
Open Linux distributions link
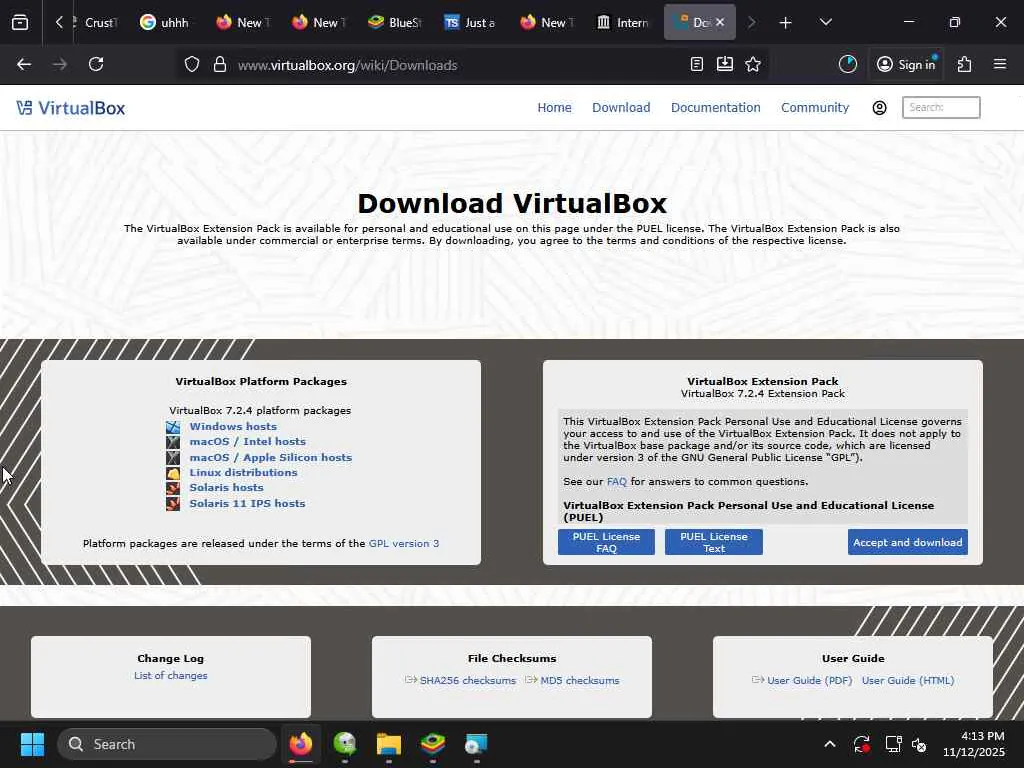pyautogui.click(x=244, y=472)
